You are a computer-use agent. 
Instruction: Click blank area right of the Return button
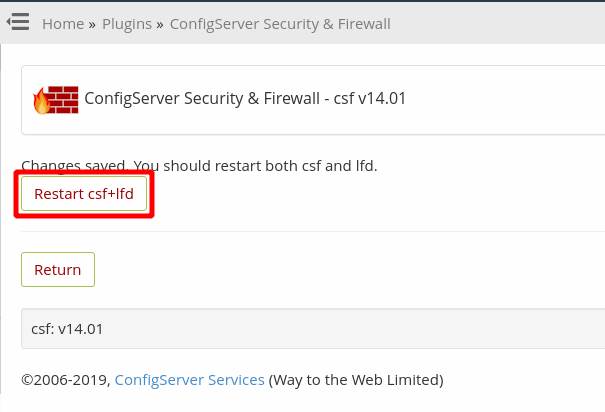coord(350,270)
